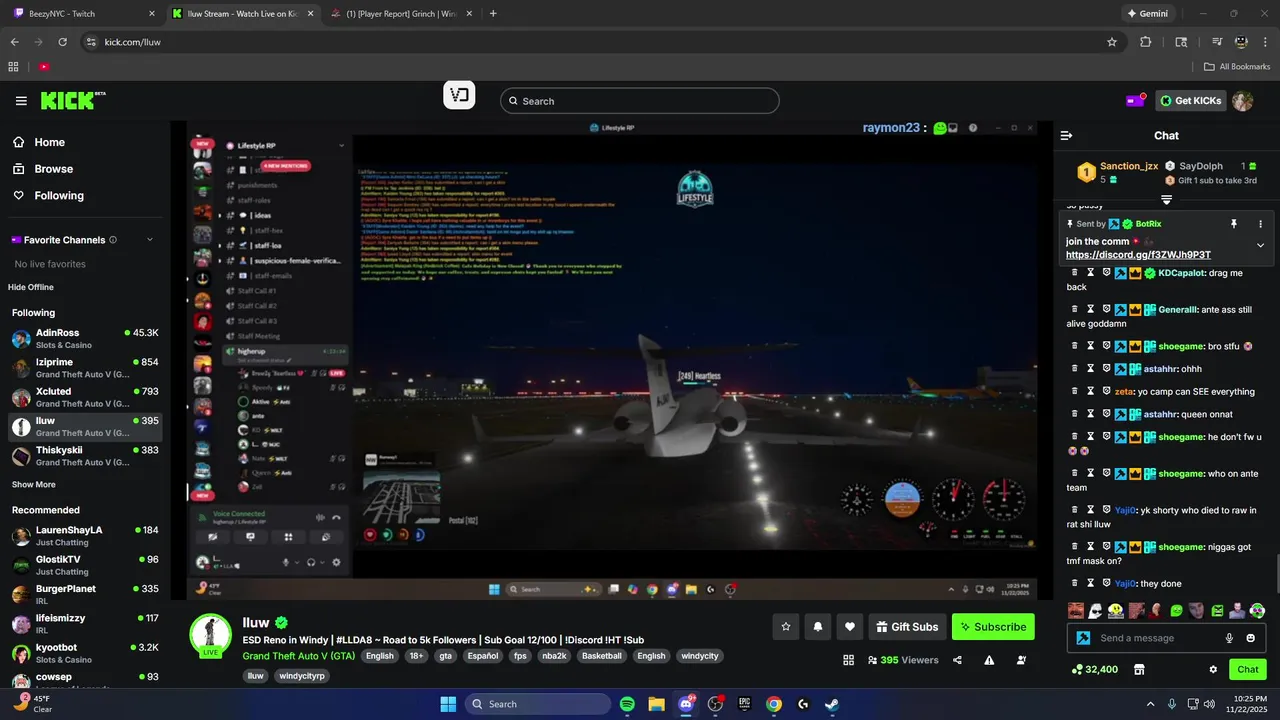Click the info icon next to Favorite Channels
The width and height of the screenshot is (1280, 720).
(x=113, y=240)
